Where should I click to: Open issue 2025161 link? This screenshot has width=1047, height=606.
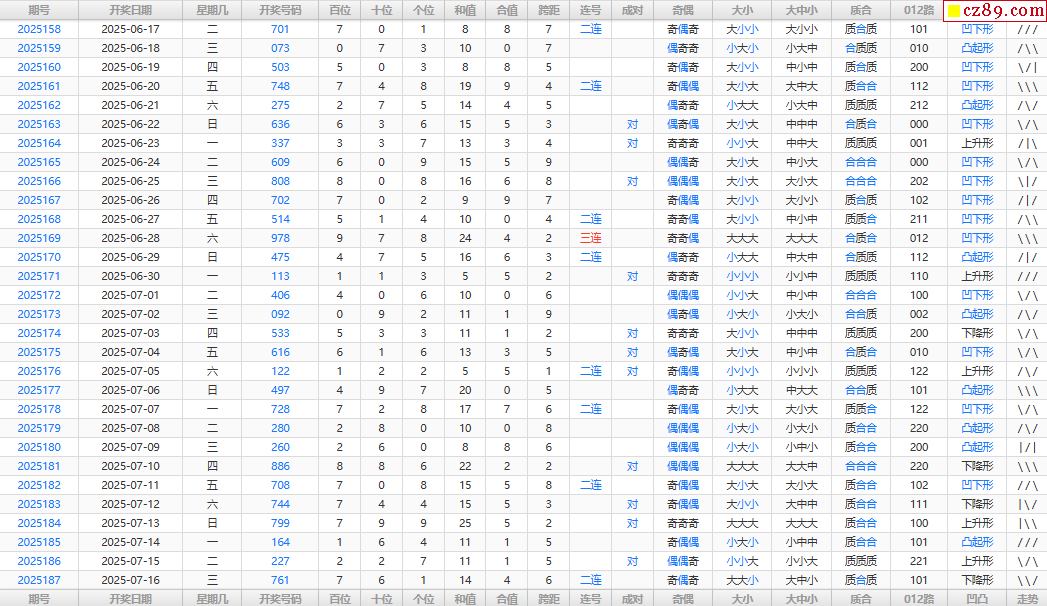(39, 86)
